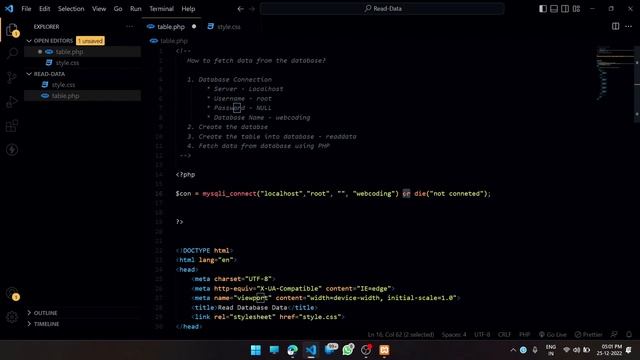Screen dimensions: 640x360
Task: Click the 1 unsaved badge
Action: pyautogui.click(x=90, y=41)
